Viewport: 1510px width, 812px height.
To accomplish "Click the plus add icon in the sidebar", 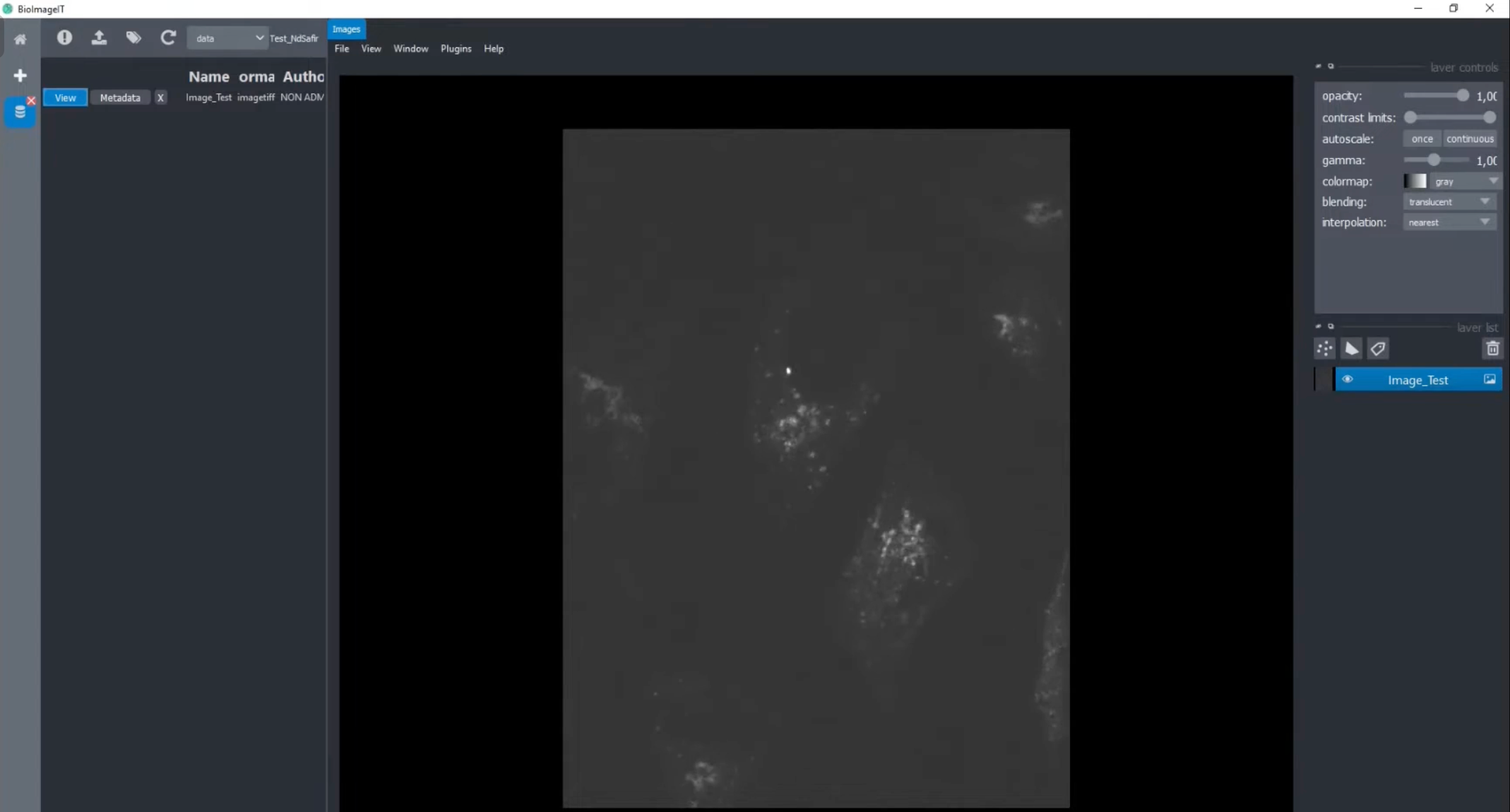I will [x=20, y=76].
